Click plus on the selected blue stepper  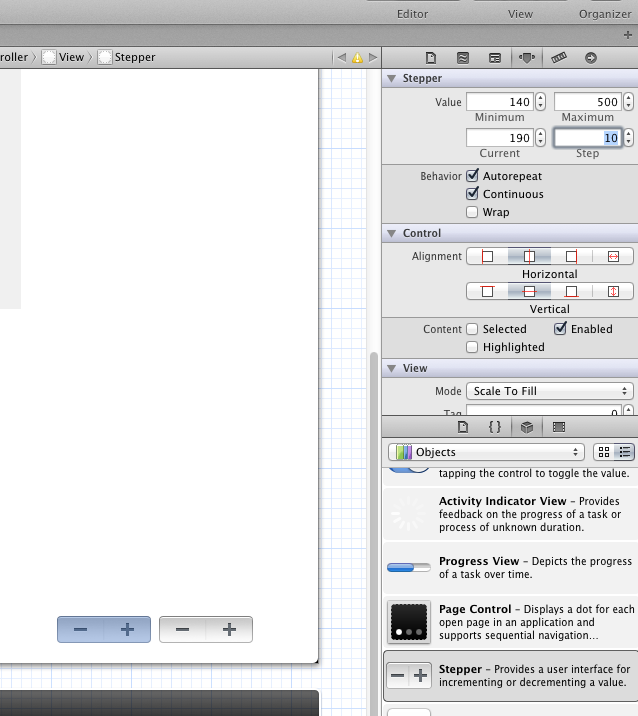tap(127, 630)
